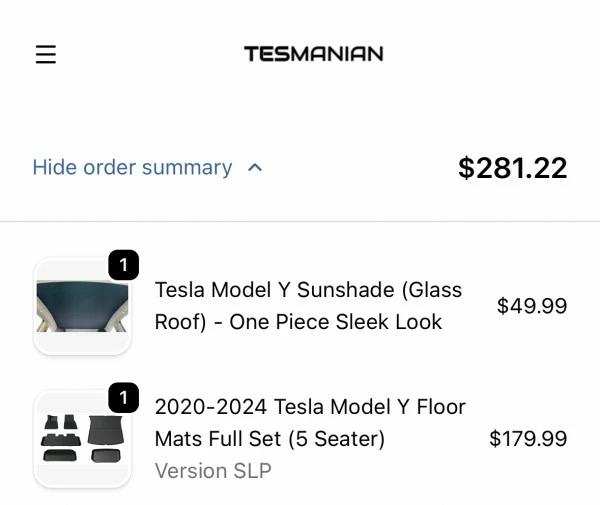This screenshot has height=505, width=600.
Task: Click the TESMANIAN logo
Action: point(313,54)
